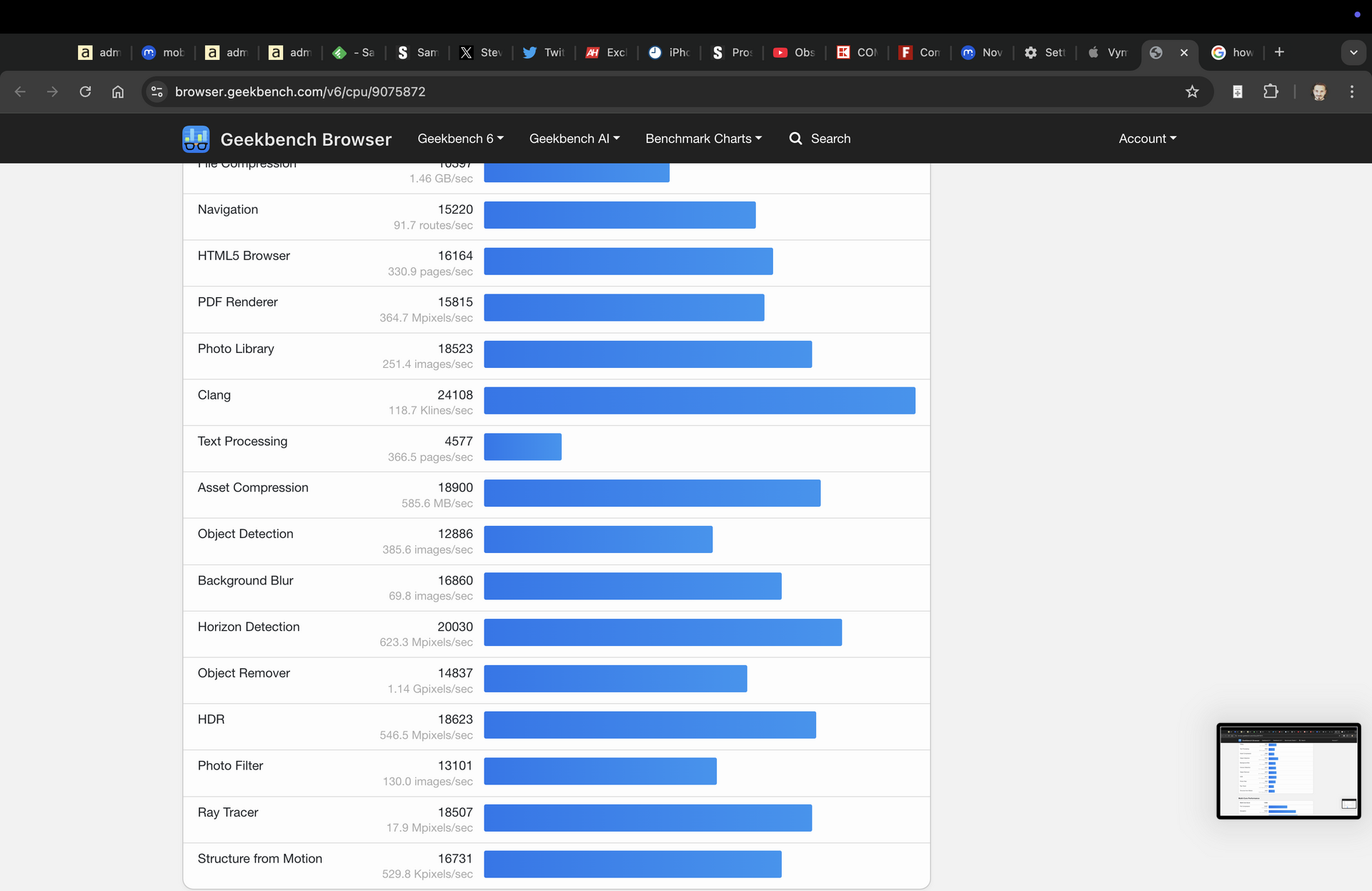The width and height of the screenshot is (1372, 891).
Task: Click the site information icon in address bar
Action: pos(157,91)
